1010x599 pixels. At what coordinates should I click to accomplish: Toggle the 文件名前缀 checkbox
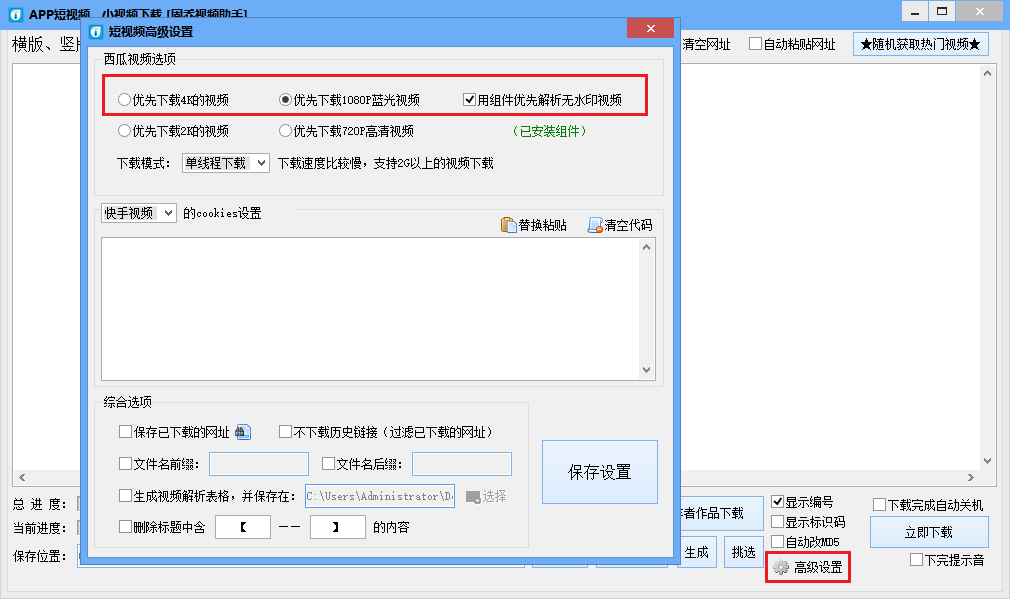pos(126,464)
